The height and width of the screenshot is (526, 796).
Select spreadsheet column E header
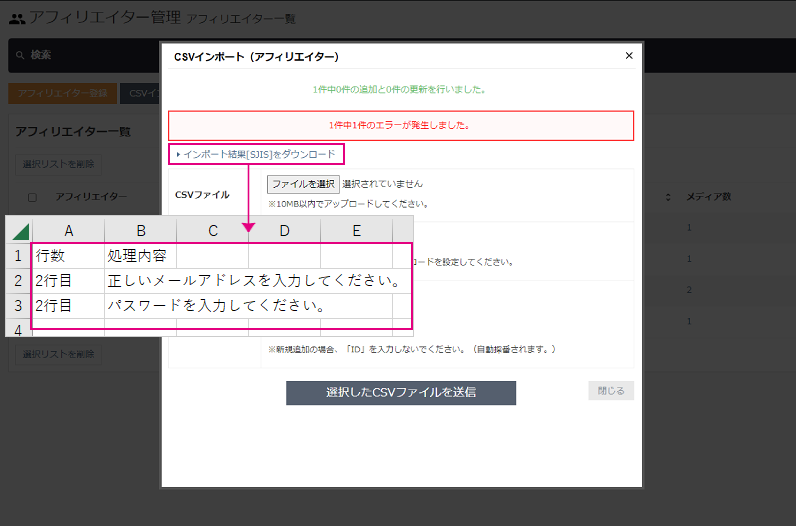(x=357, y=231)
